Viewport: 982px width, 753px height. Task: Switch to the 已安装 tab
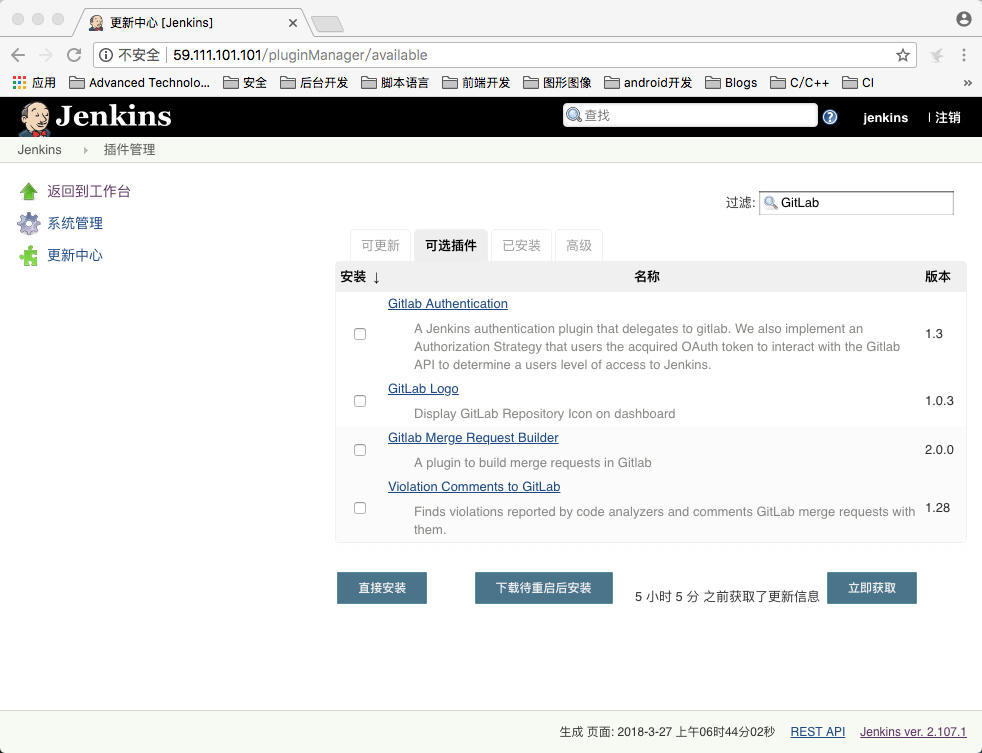(521, 246)
